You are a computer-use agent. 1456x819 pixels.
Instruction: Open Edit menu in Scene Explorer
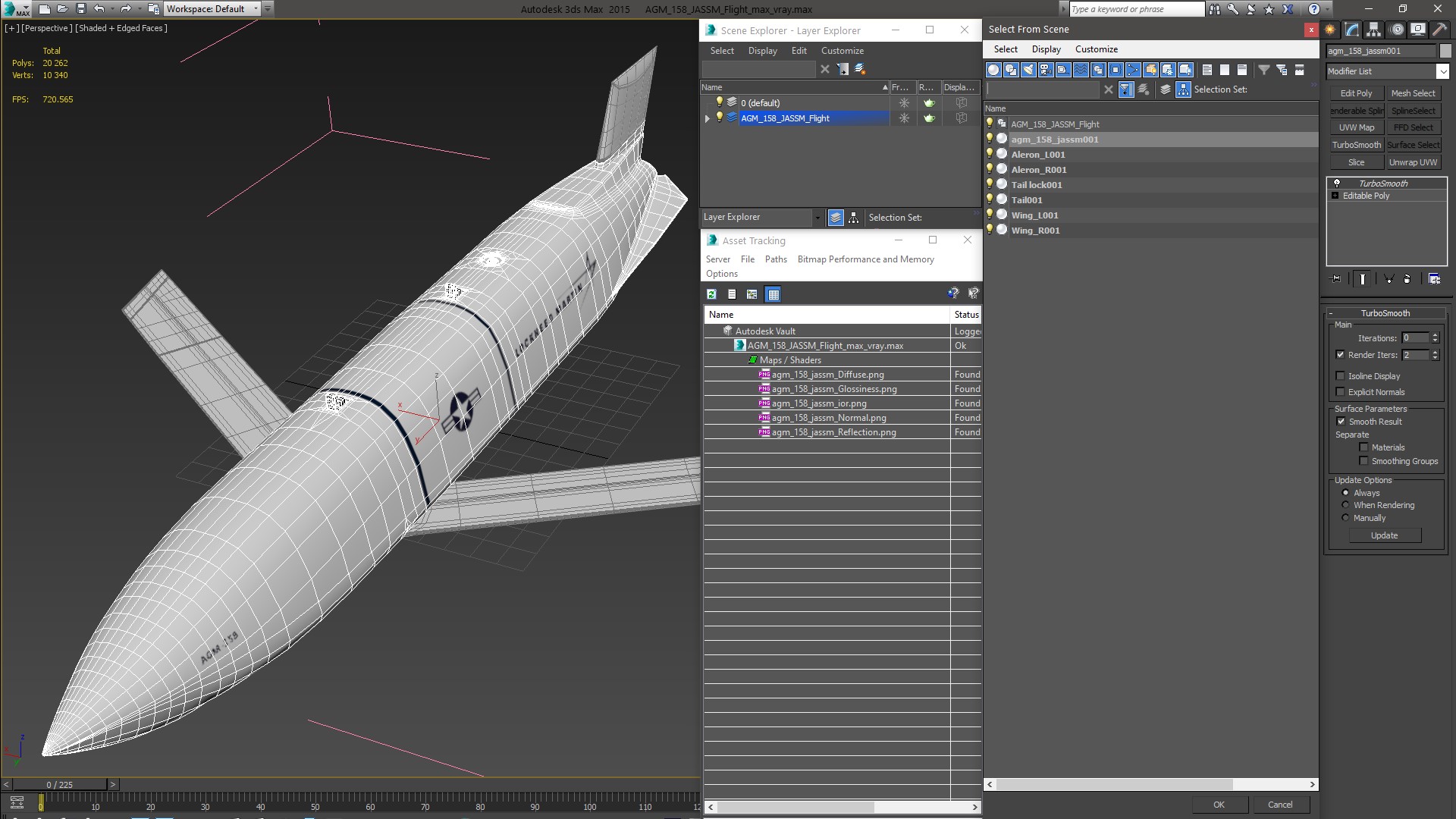[799, 51]
